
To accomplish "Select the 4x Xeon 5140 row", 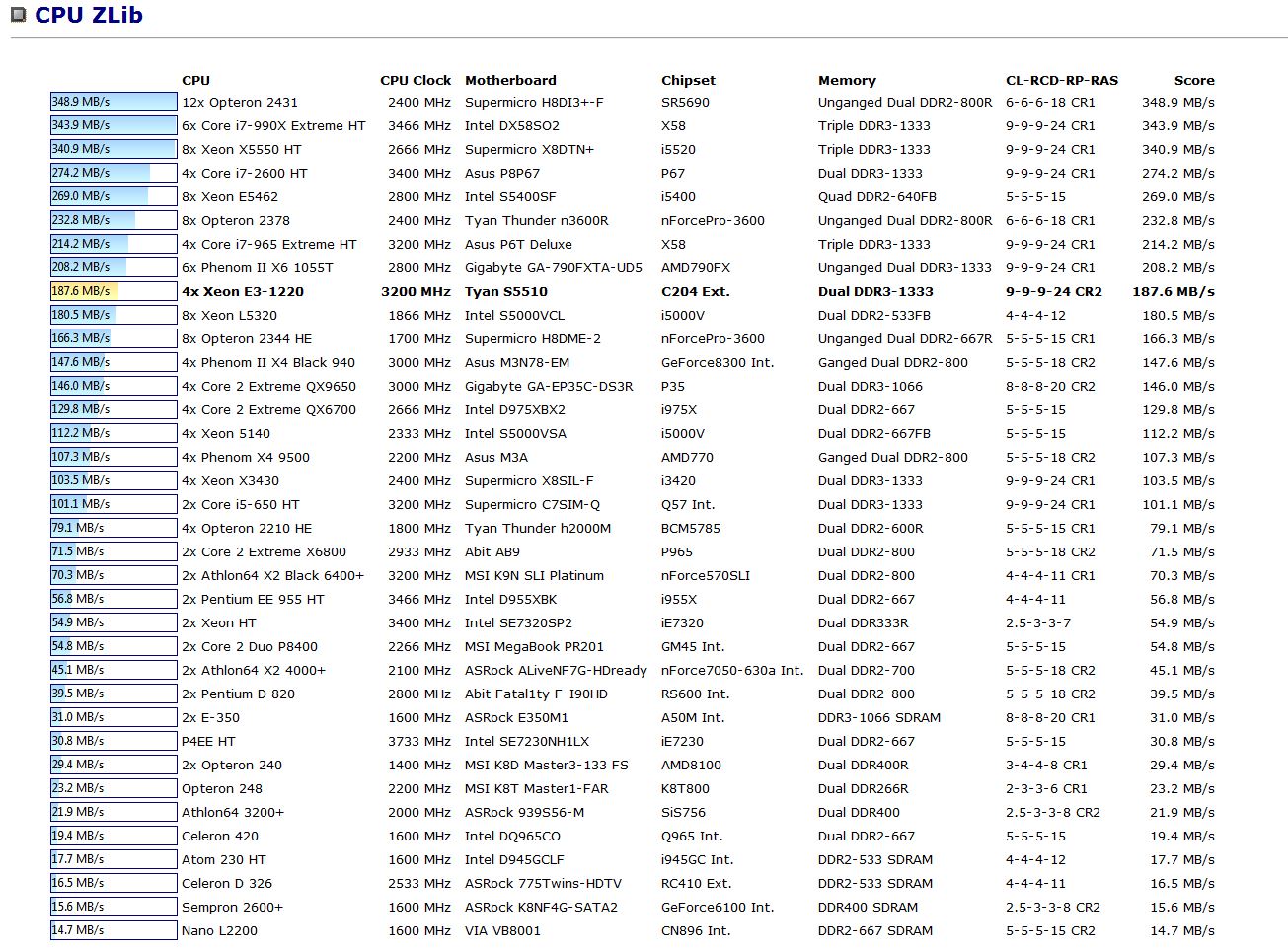I will click(226, 433).
